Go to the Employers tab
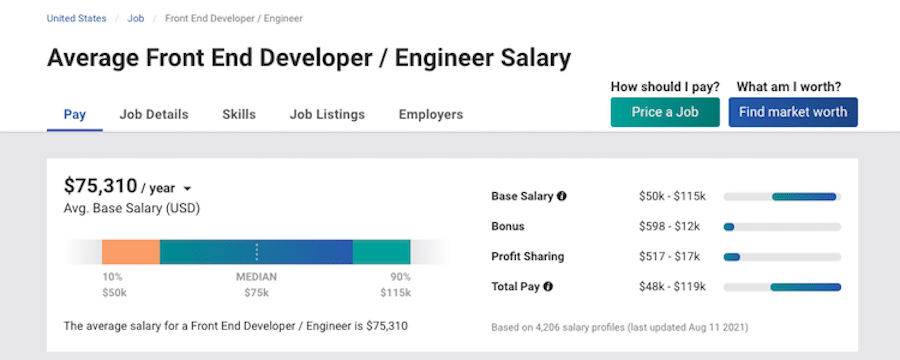Viewport: 900px width, 360px height. (x=431, y=114)
